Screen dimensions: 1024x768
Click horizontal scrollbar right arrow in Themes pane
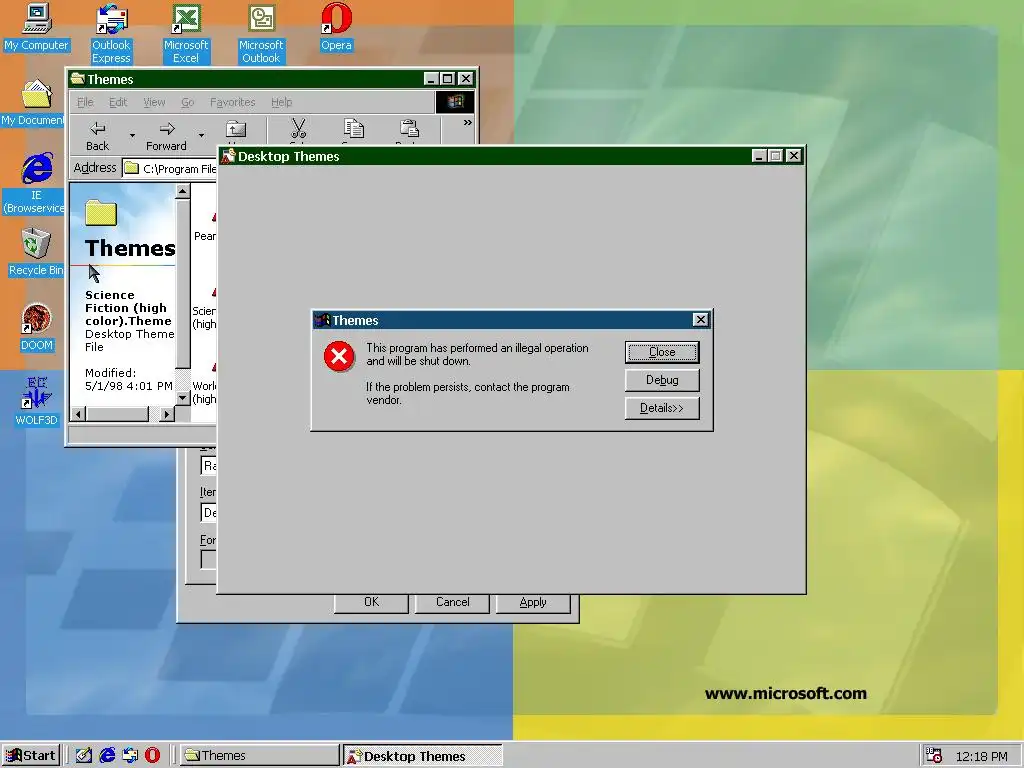pos(167,413)
